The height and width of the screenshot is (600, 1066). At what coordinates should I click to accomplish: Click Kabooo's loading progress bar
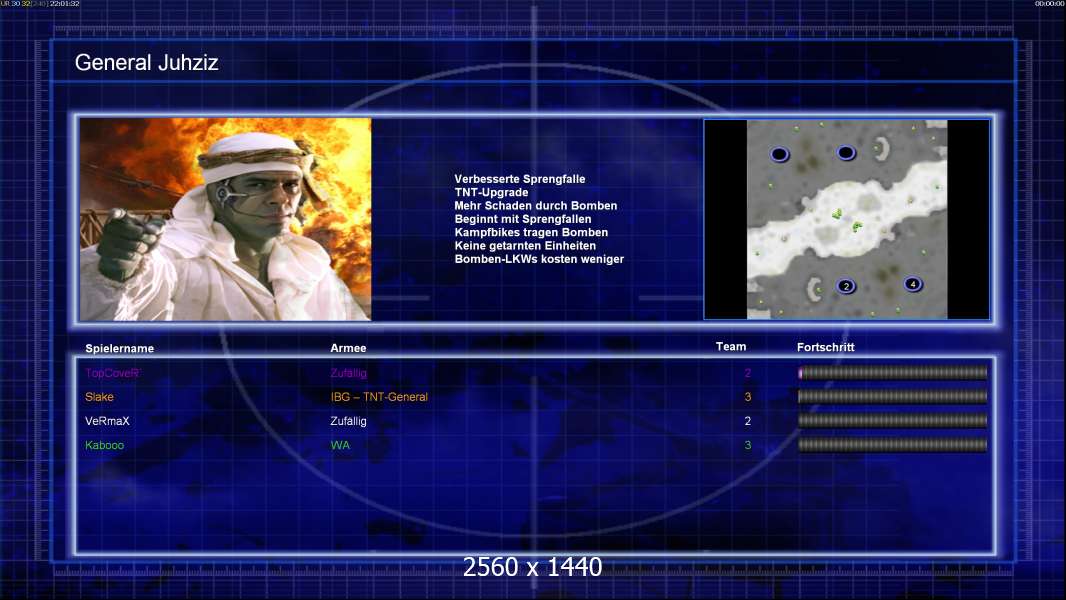point(893,445)
